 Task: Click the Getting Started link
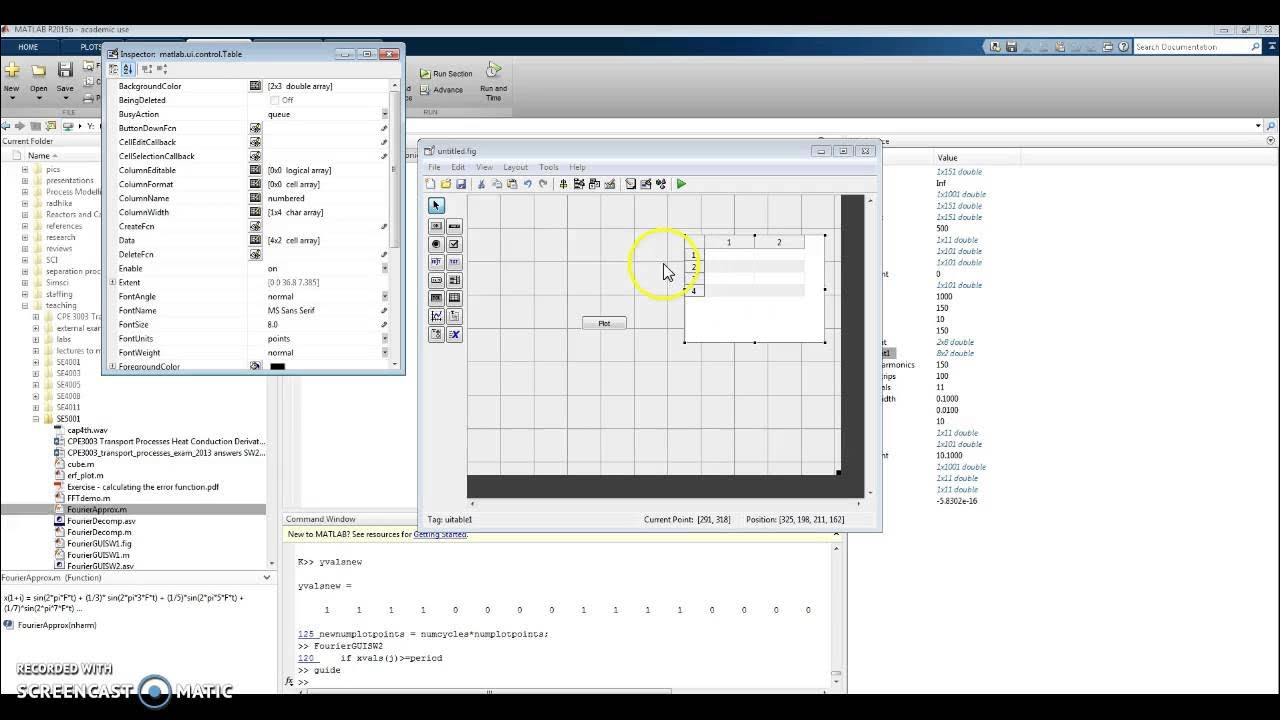click(440, 534)
